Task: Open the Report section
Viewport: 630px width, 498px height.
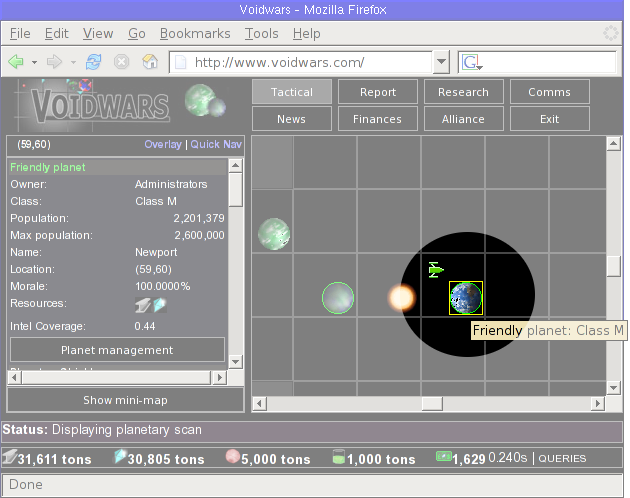Action: click(378, 92)
